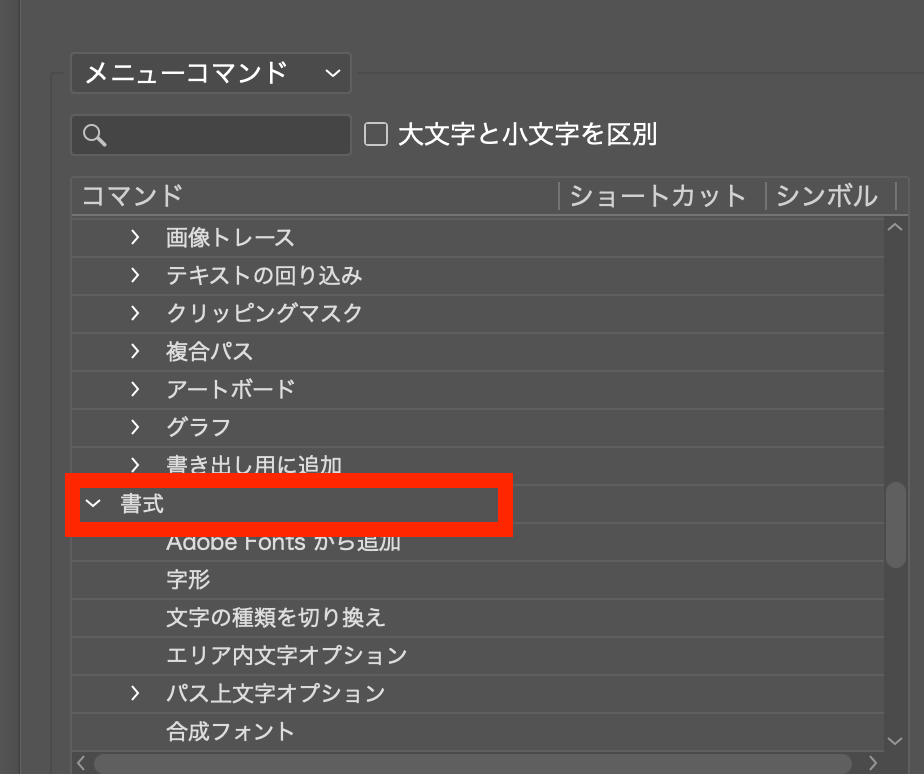The height and width of the screenshot is (774, 924).
Task: Select the テキストの回り込み command
Action: coord(264,275)
